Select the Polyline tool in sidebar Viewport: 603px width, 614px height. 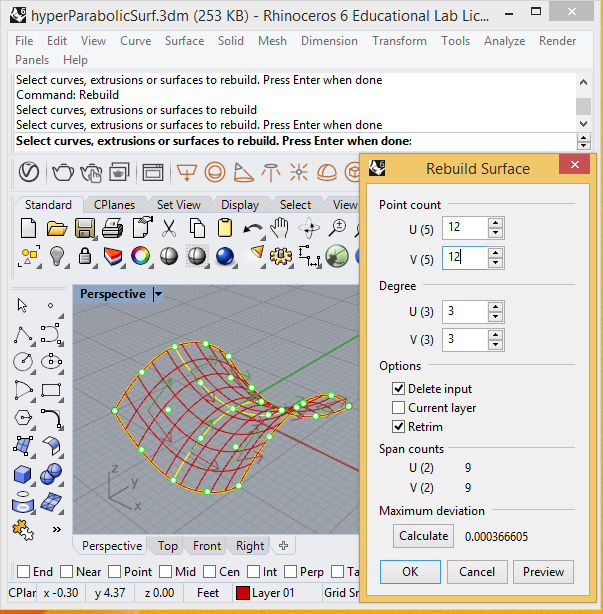click(x=23, y=335)
